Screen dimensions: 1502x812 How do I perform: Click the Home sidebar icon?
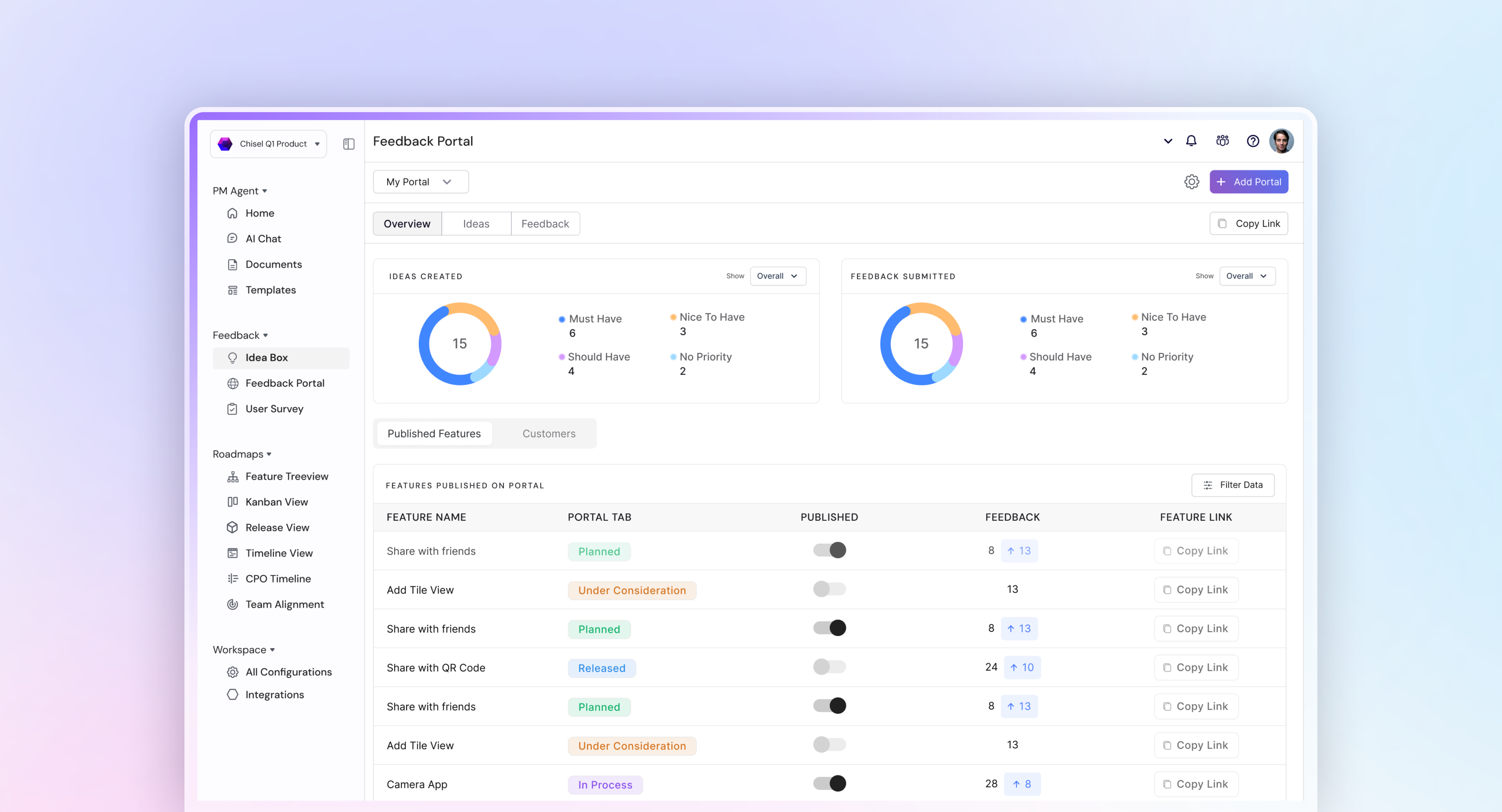(x=232, y=213)
